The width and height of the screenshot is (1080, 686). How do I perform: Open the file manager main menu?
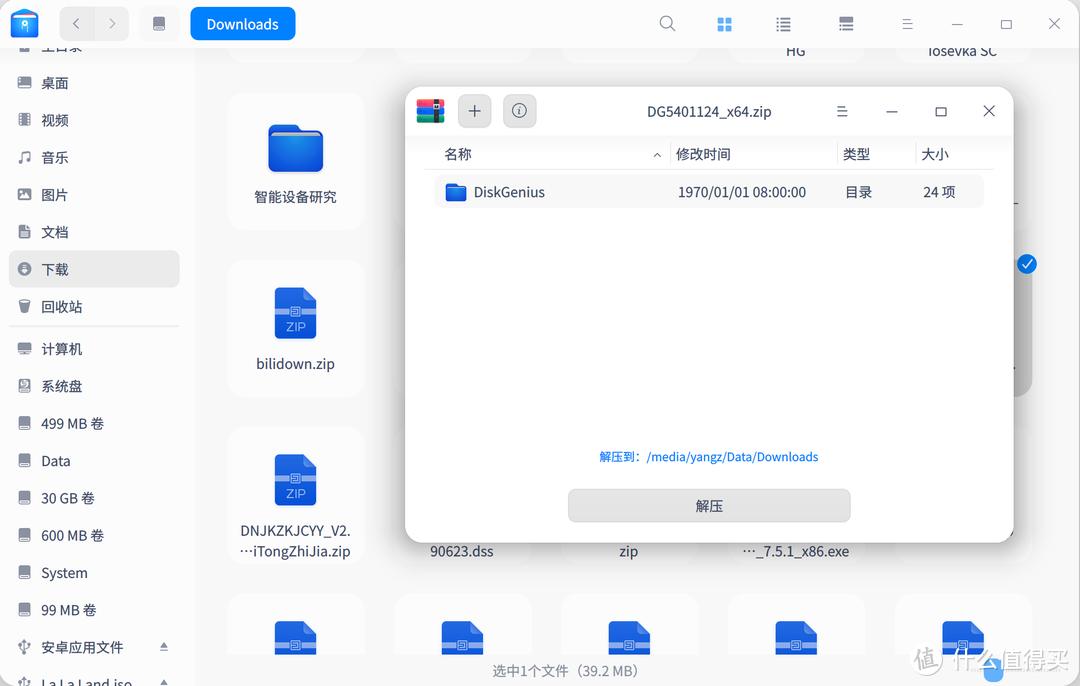pos(906,23)
